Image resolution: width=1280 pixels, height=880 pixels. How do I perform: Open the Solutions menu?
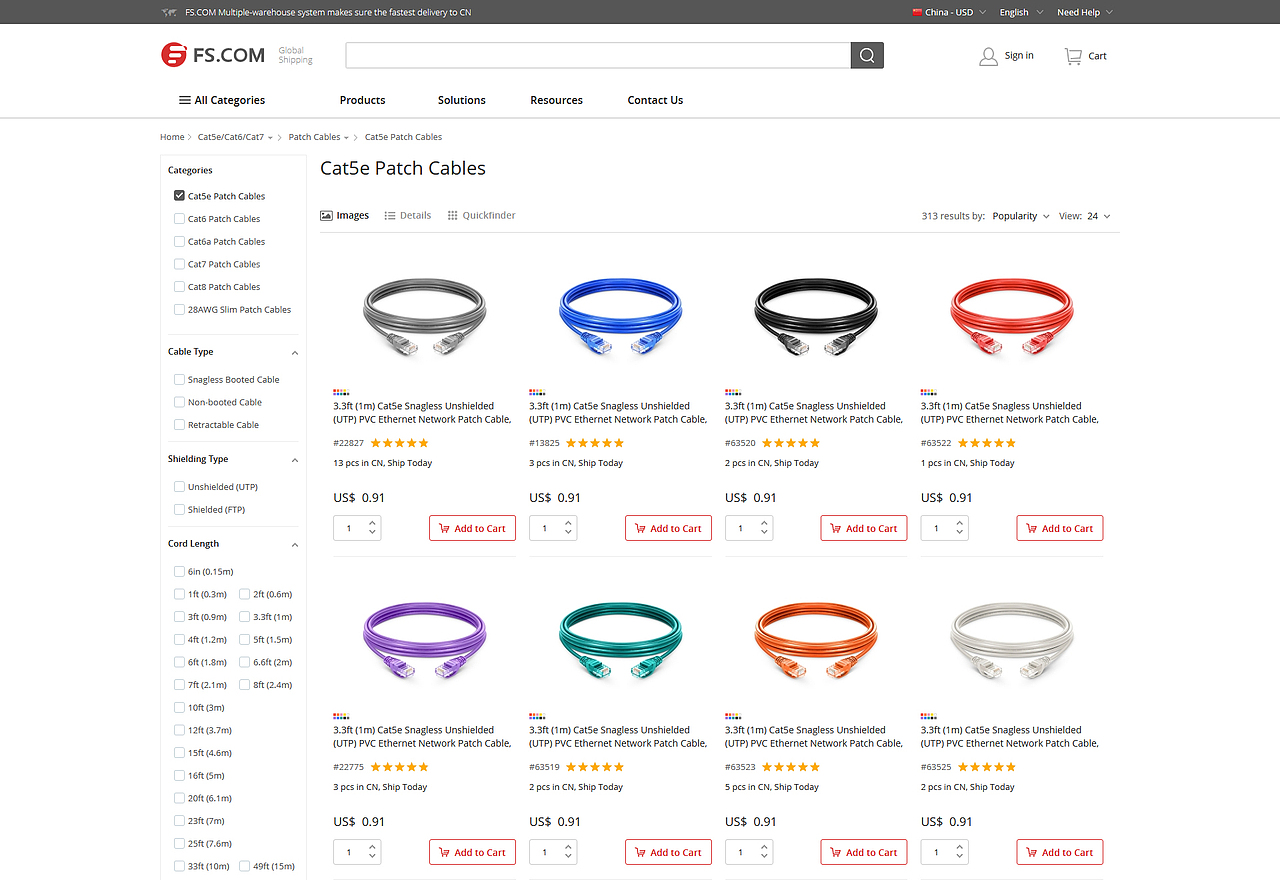[x=461, y=100]
